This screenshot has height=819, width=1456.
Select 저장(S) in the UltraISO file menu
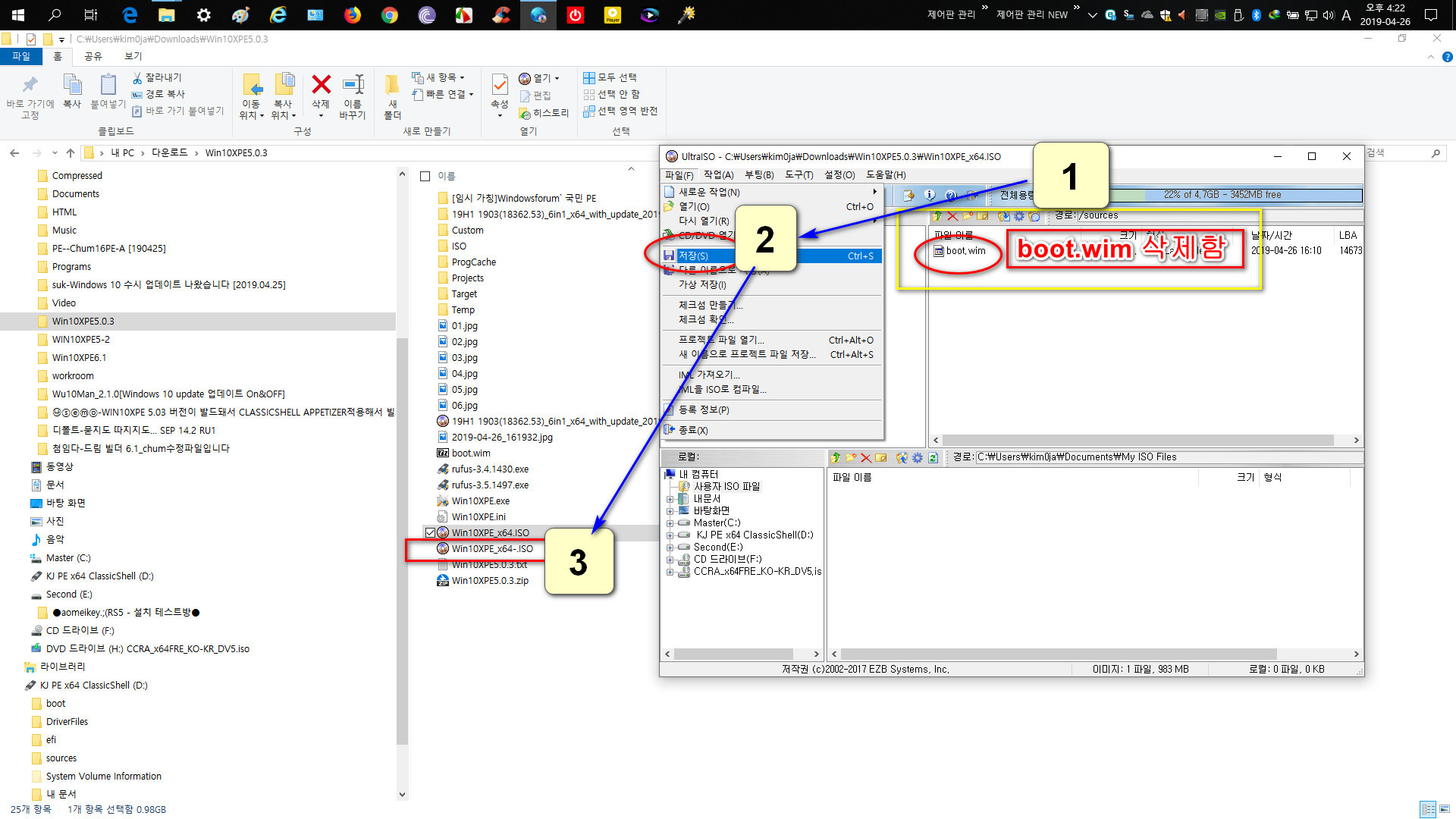pyautogui.click(x=772, y=256)
